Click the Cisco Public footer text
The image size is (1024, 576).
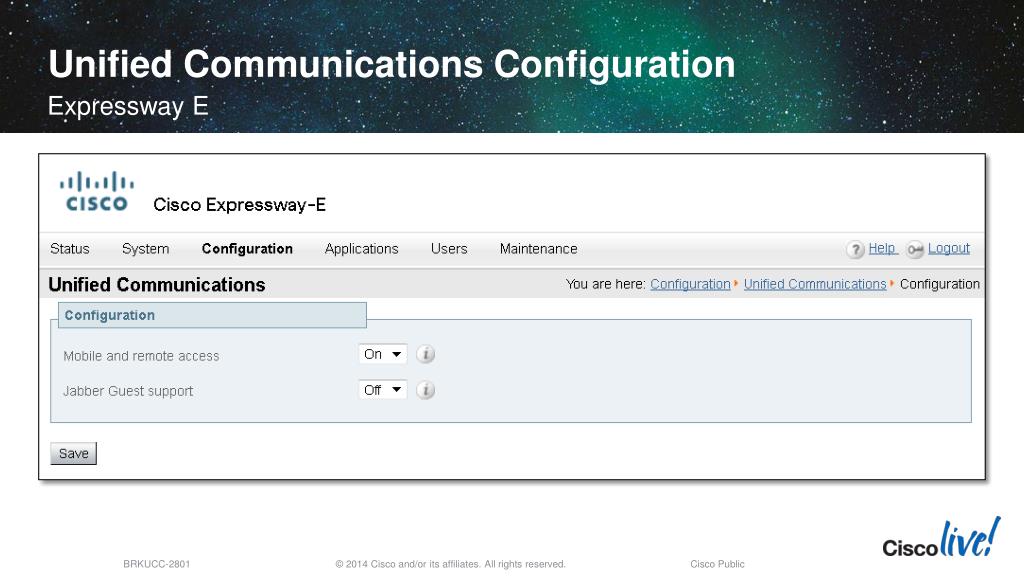click(x=717, y=564)
